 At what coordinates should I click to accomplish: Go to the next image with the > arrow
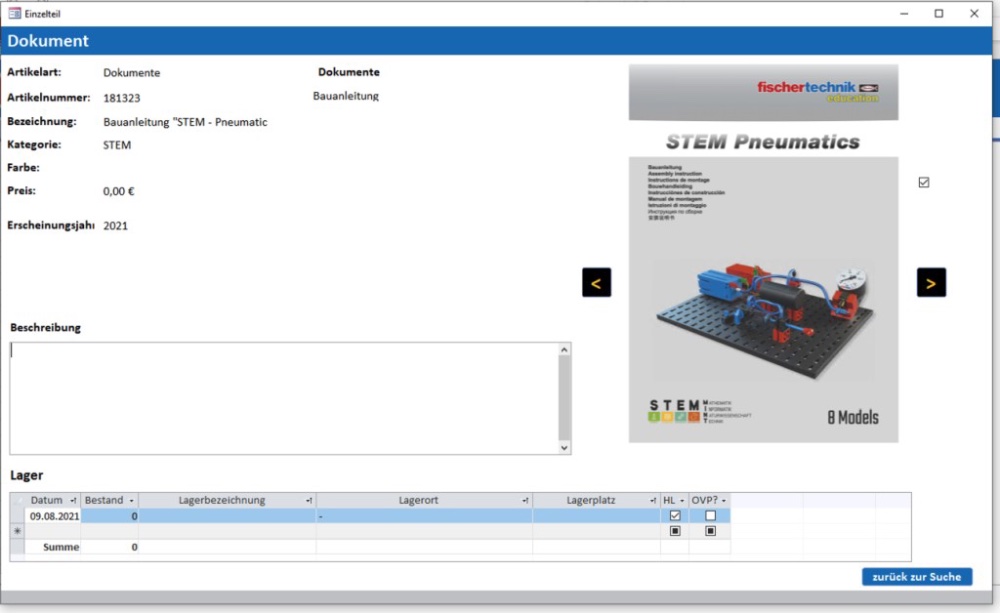931,283
